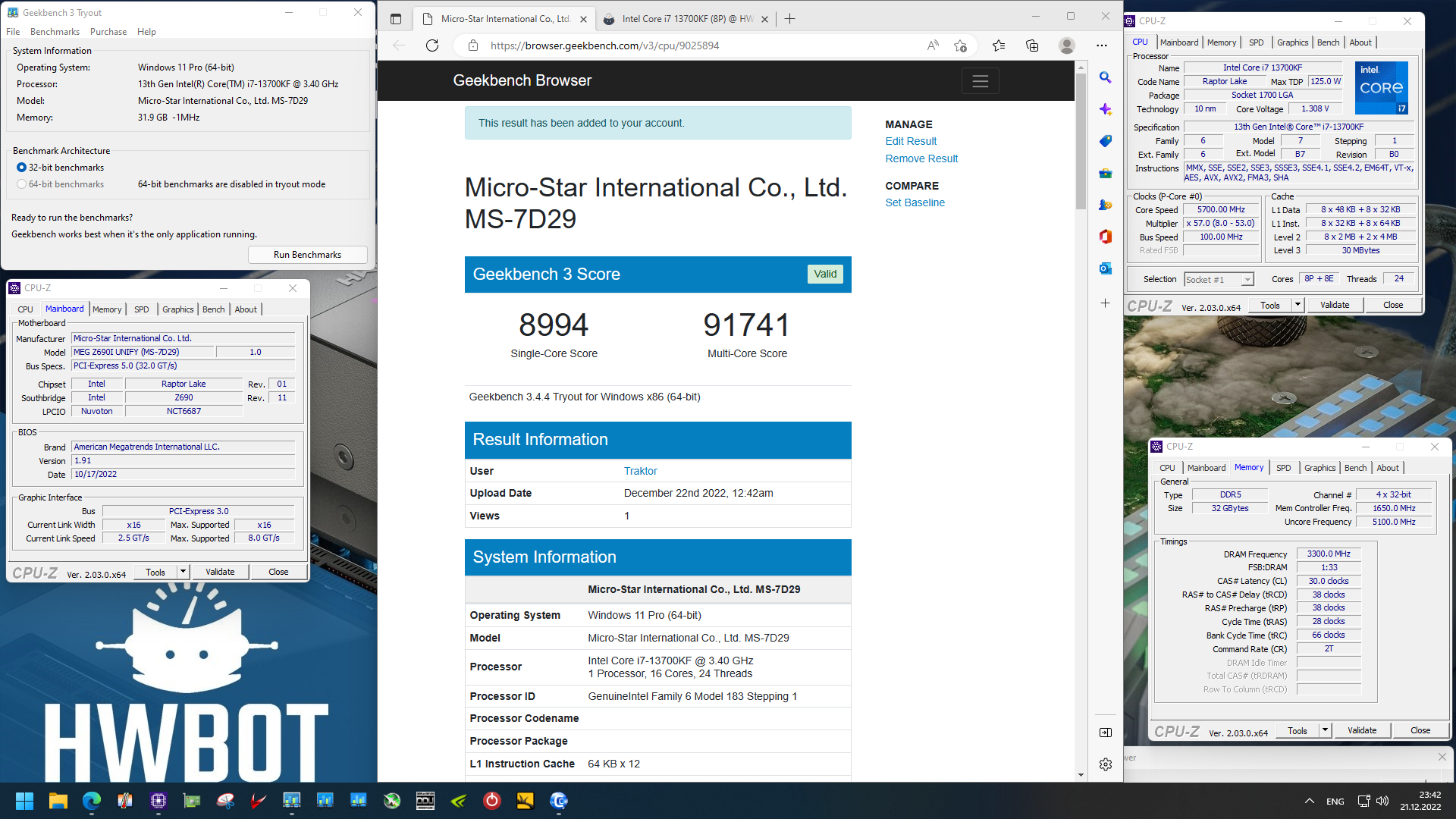
Task: Click the Tools button in Mainboard CPU-Z window
Action: click(155, 572)
